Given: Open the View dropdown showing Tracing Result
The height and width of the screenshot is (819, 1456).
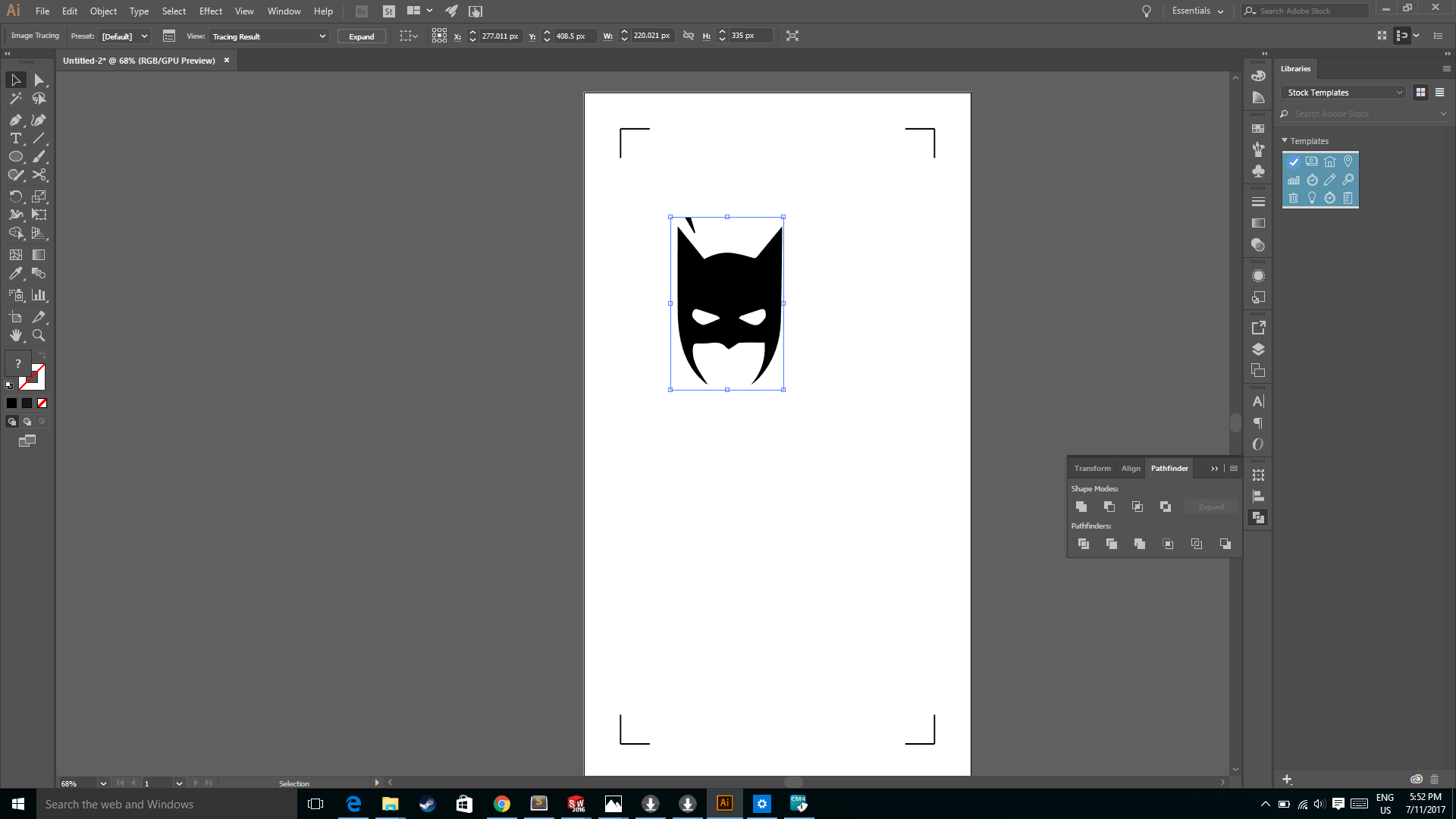Looking at the screenshot, I should pos(268,36).
